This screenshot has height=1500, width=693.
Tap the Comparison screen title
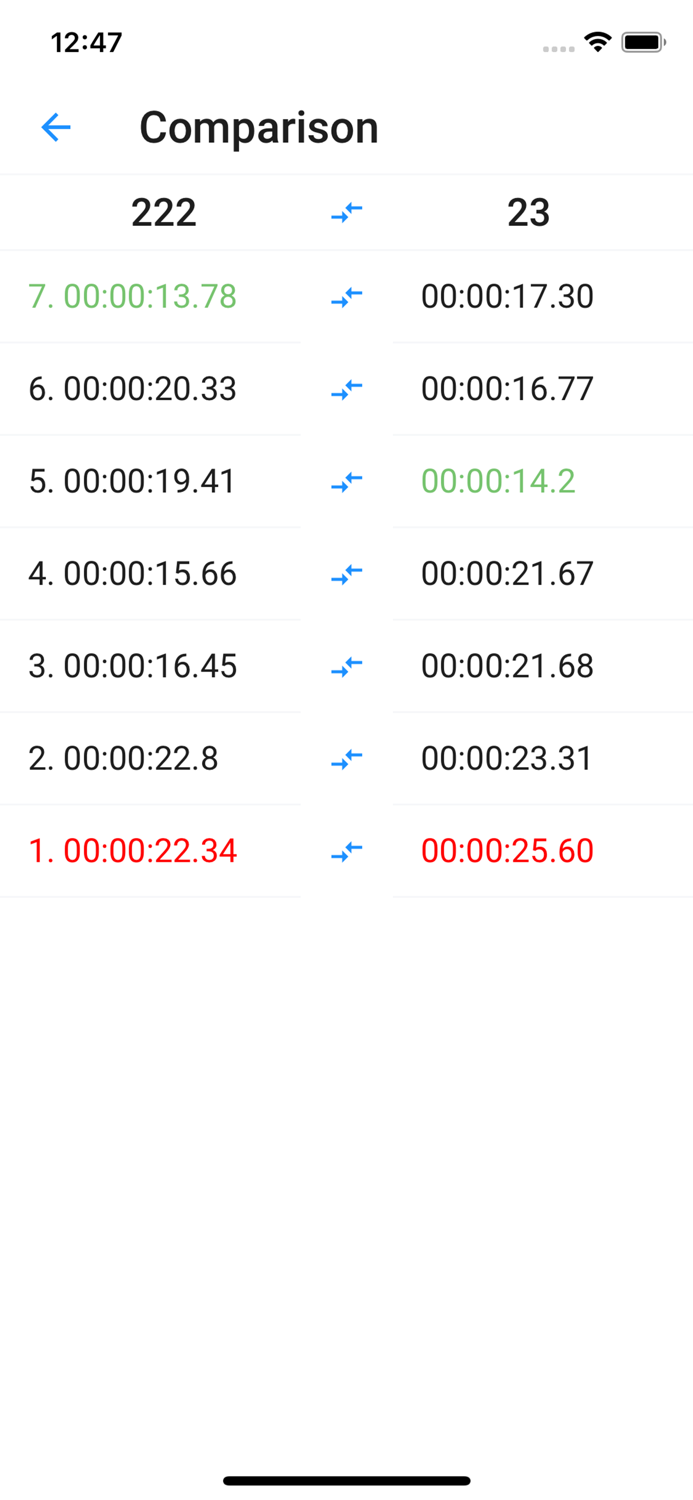click(x=259, y=127)
